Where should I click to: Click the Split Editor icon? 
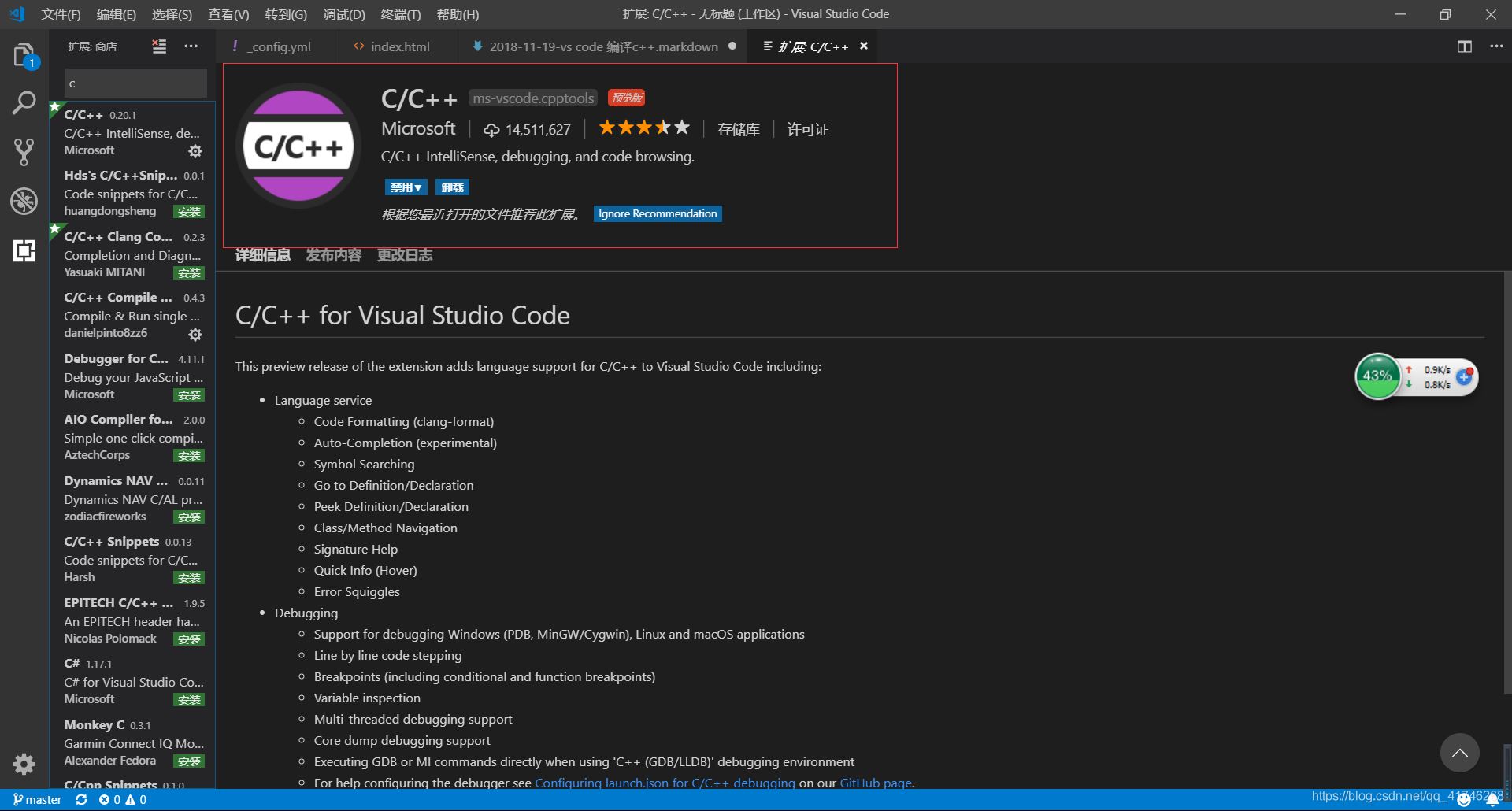pyautogui.click(x=1464, y=46)
